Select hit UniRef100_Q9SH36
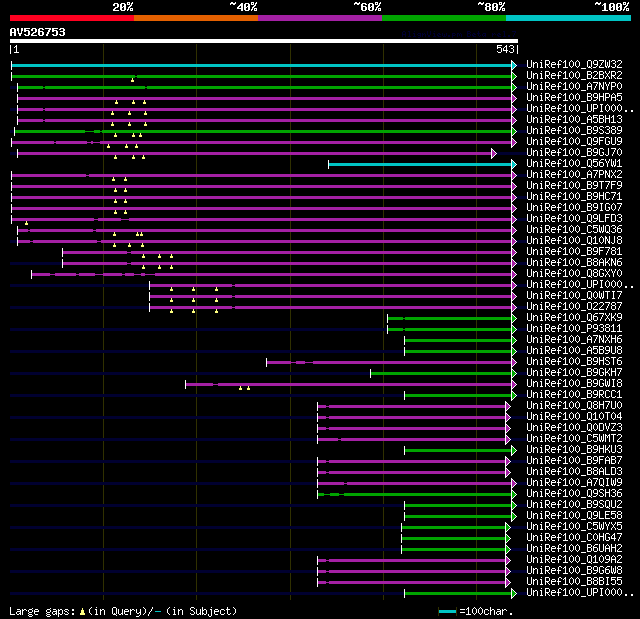This screenshot has width=640, height=619. coord(574,494)
